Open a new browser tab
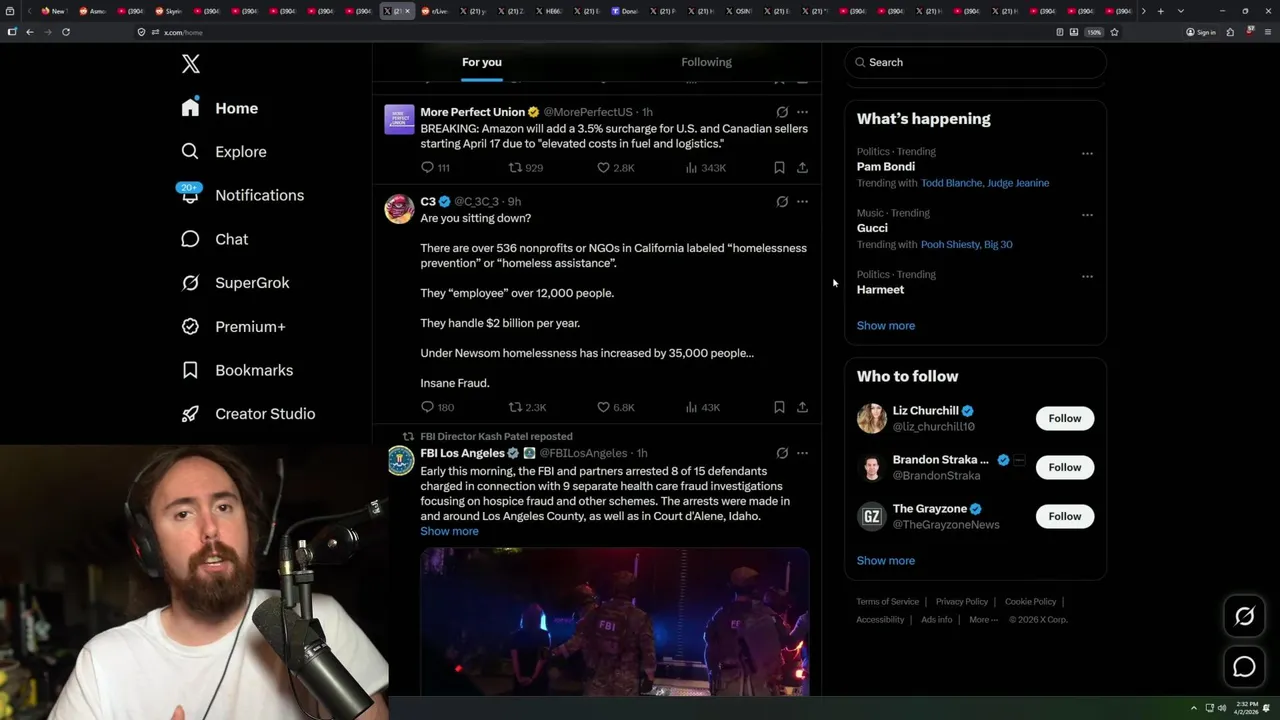Image resolution: width=1280 pixels, height=720 pixels. click(x=1160, y=11)
